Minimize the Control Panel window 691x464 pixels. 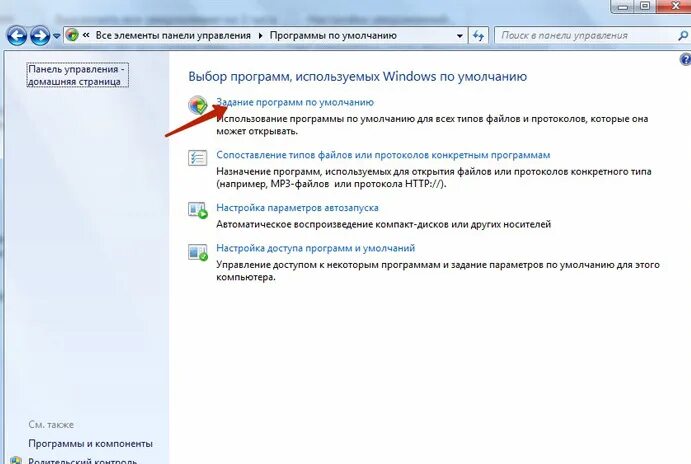pos(622,6)
